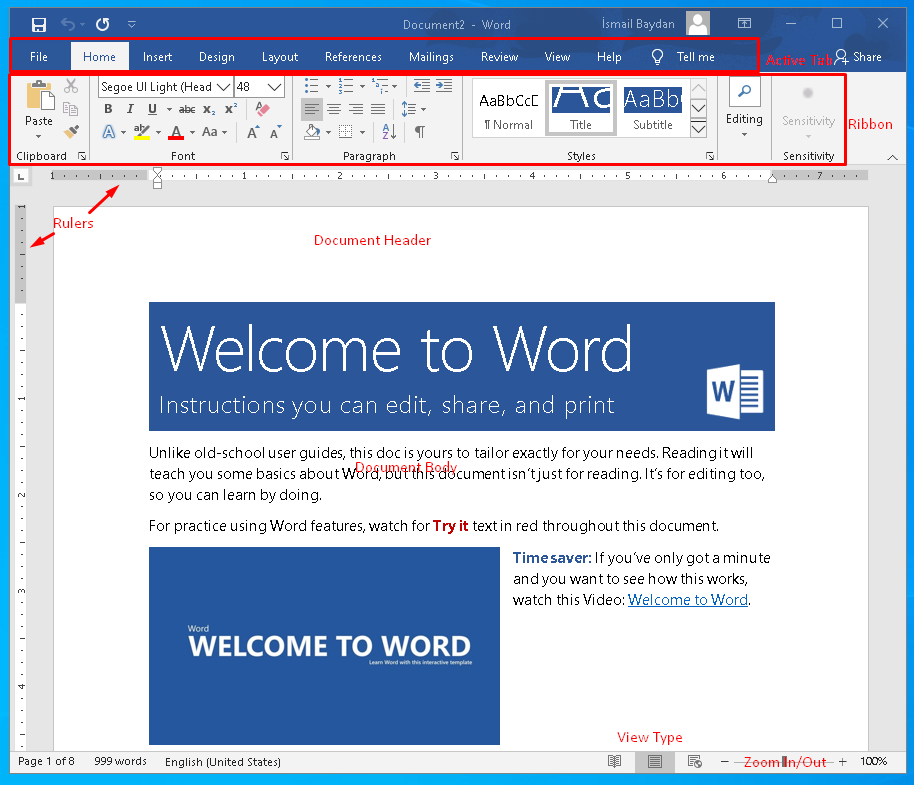Image resolution: width=914 pixels, height=785 pixels.
Task: Toggle Subscript formatting
Action: click(209, 109)
